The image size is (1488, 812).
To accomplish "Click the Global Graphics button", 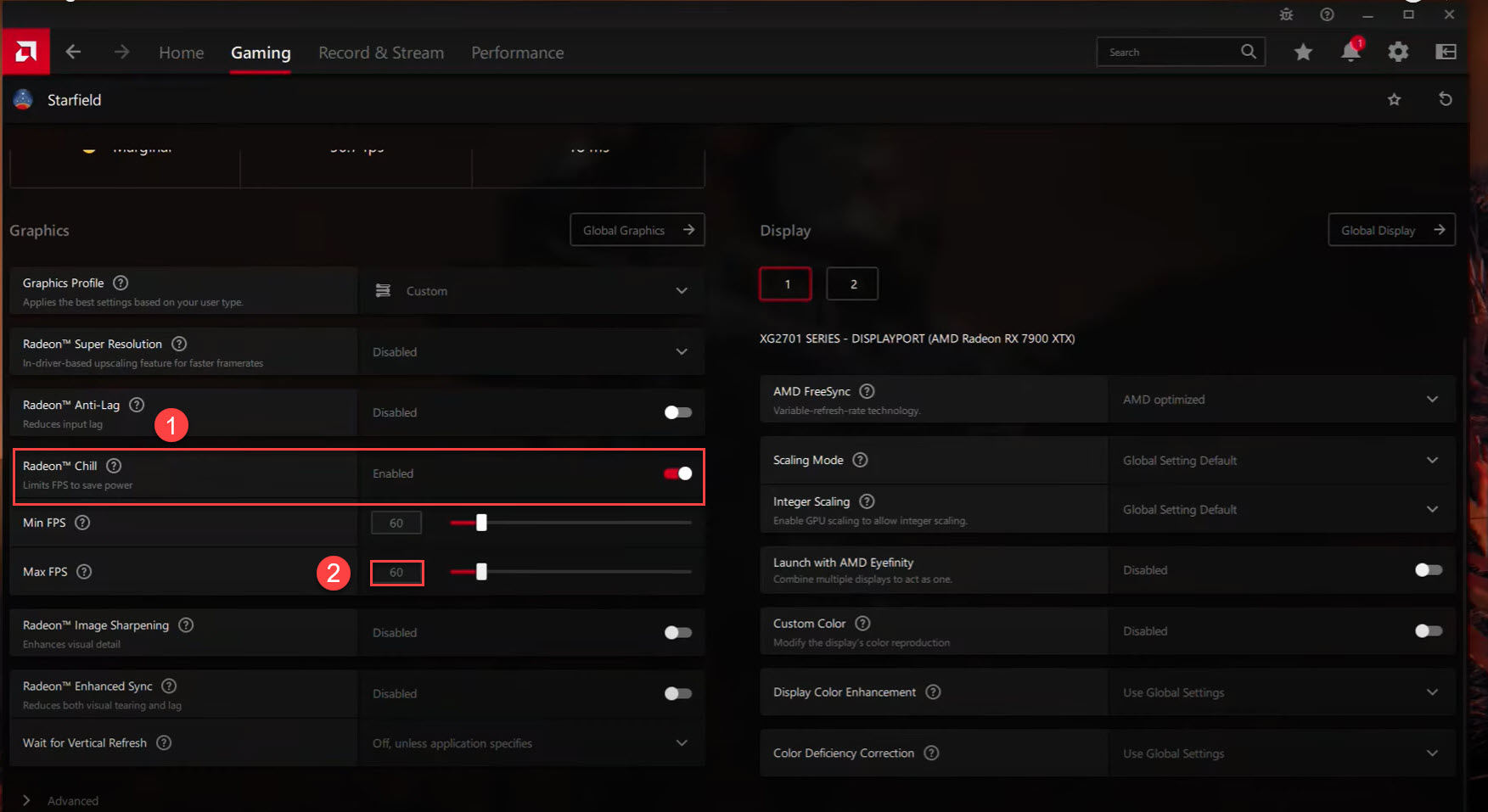I will [x=637, y=230].
